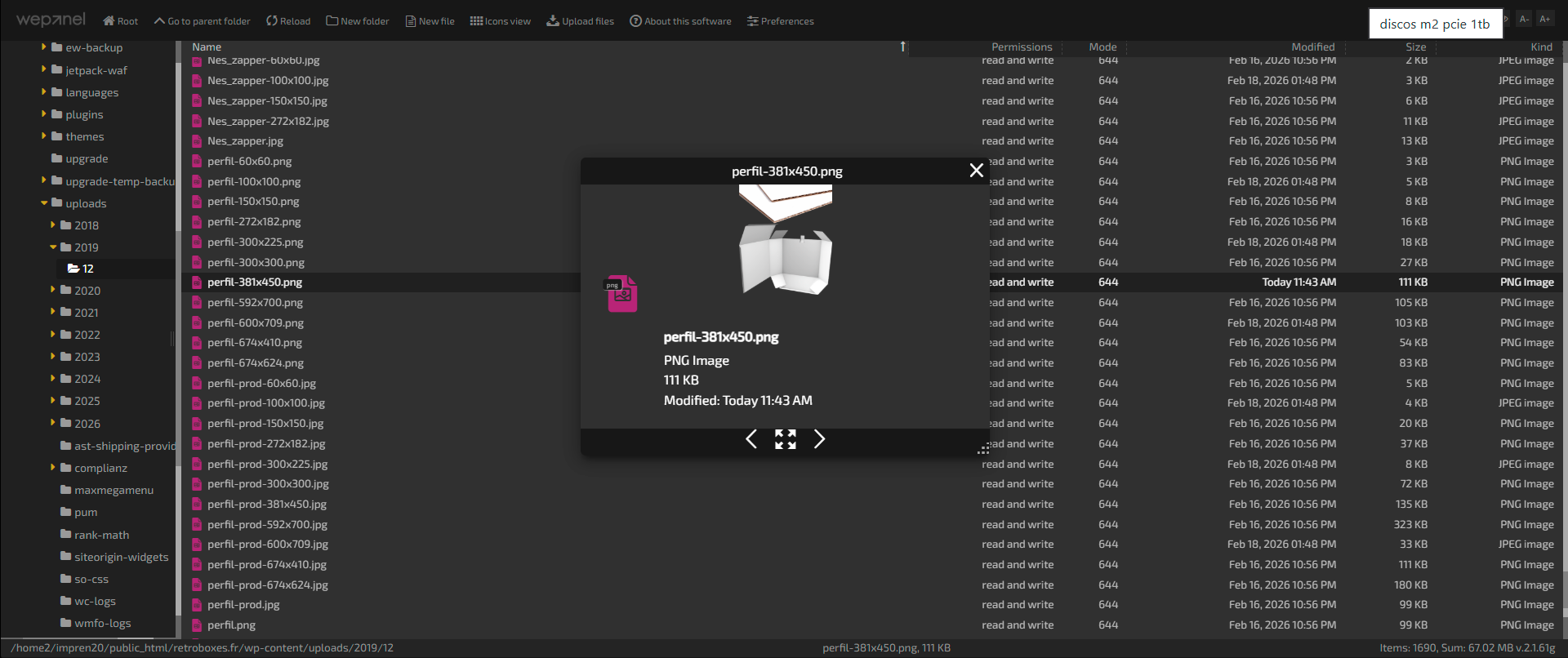Reload the current folder listing
Screen dimensions: 1568x658
pyautogui.click(x=287, y=21)
